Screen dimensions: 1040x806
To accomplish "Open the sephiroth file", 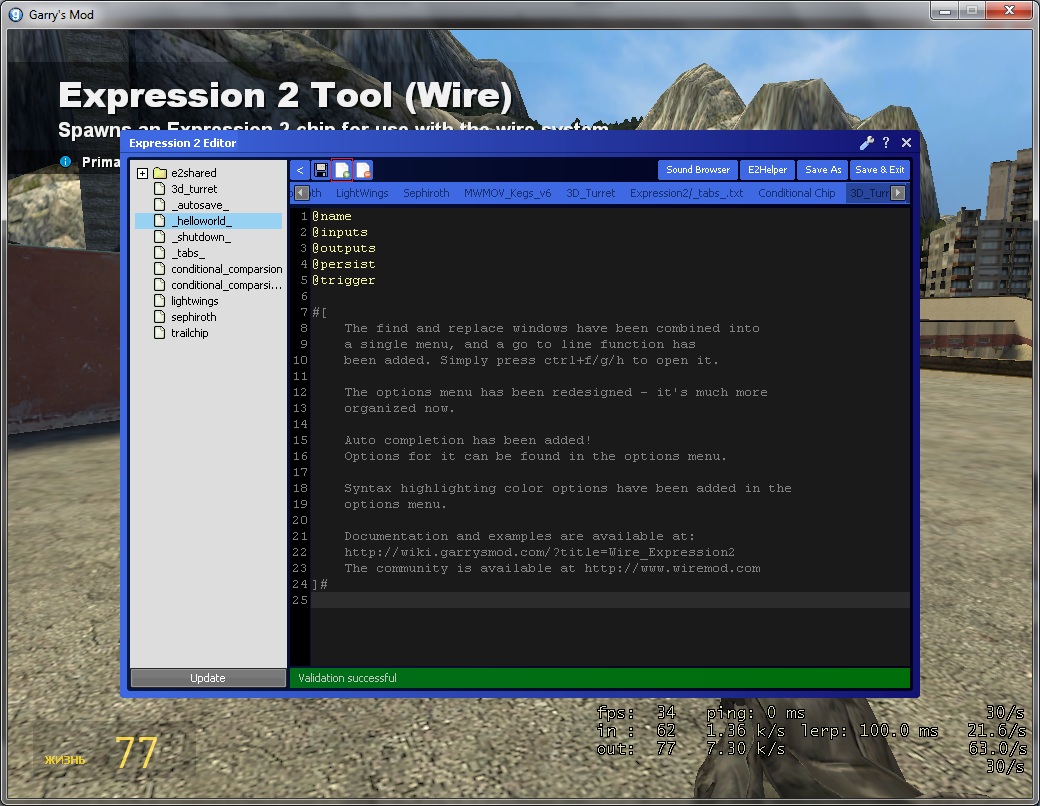I will (194, 316).
